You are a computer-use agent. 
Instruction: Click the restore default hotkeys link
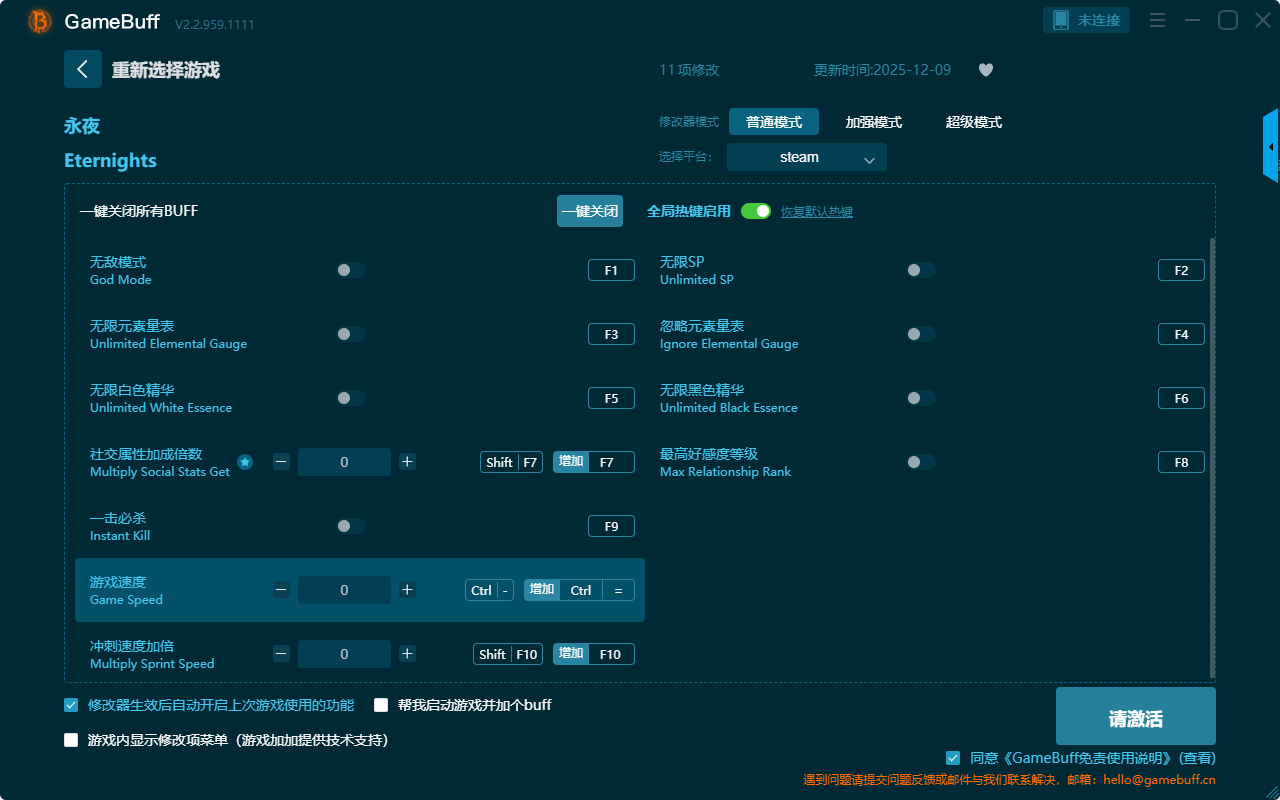(816, 212)
